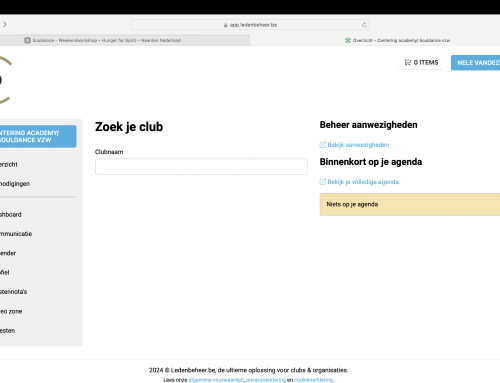
Task: Click the shopping cart icon
Action: pos(407,62)
